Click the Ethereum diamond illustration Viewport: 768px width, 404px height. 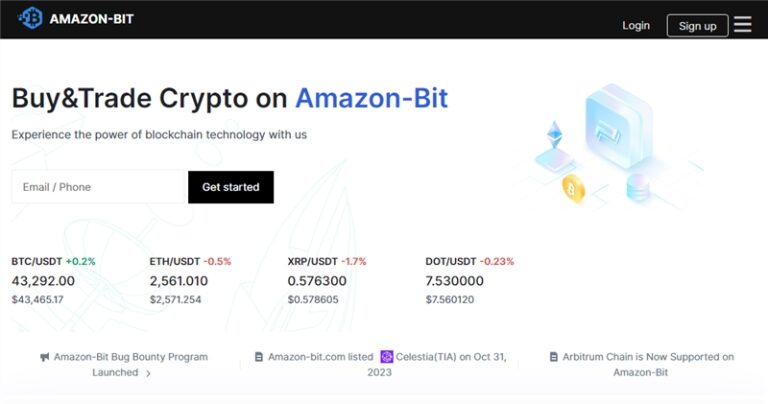click(553, 135)
